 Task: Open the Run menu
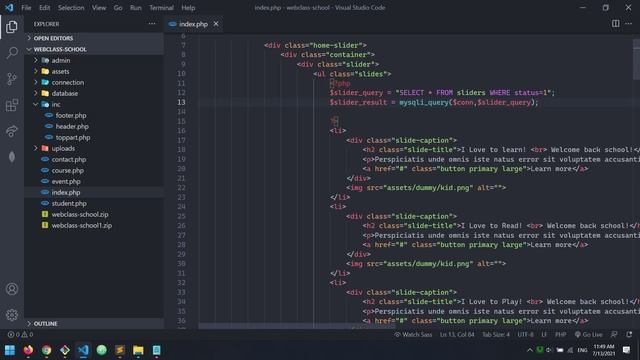[136, 8]
